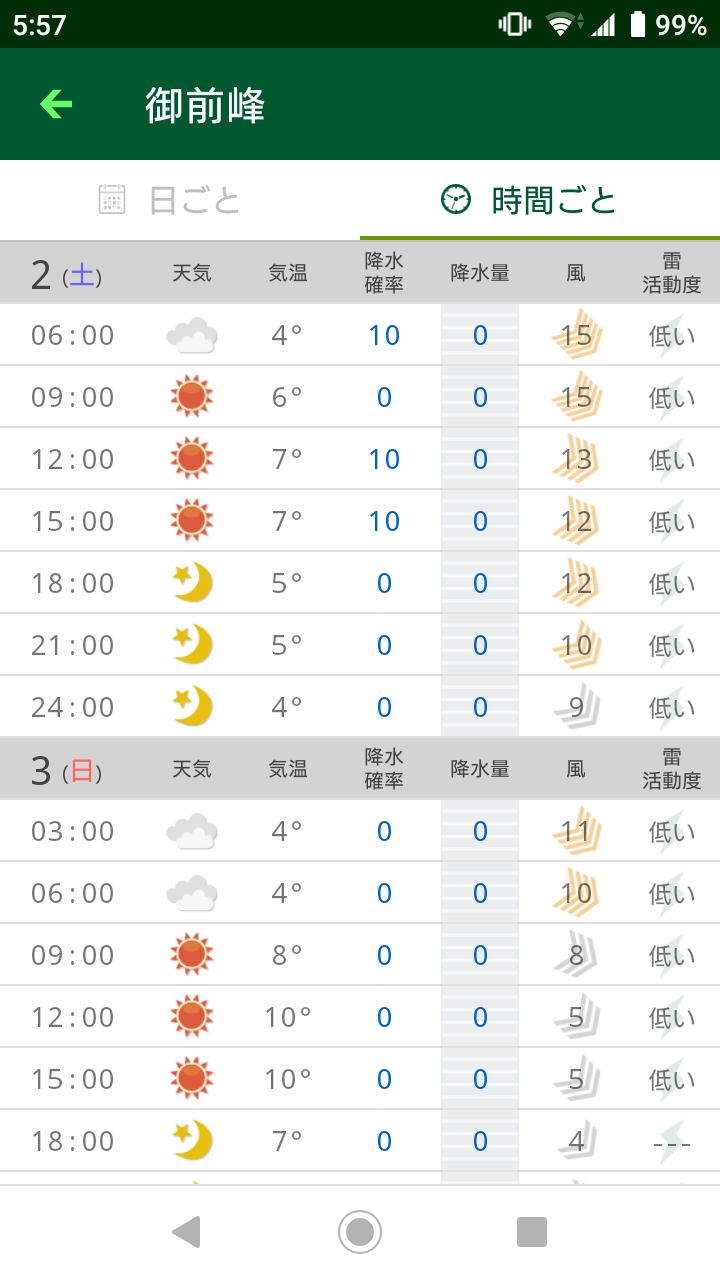Tap the sun icon at Saturday 09:00
This screenshot has width=720, height=1280.
192,397
